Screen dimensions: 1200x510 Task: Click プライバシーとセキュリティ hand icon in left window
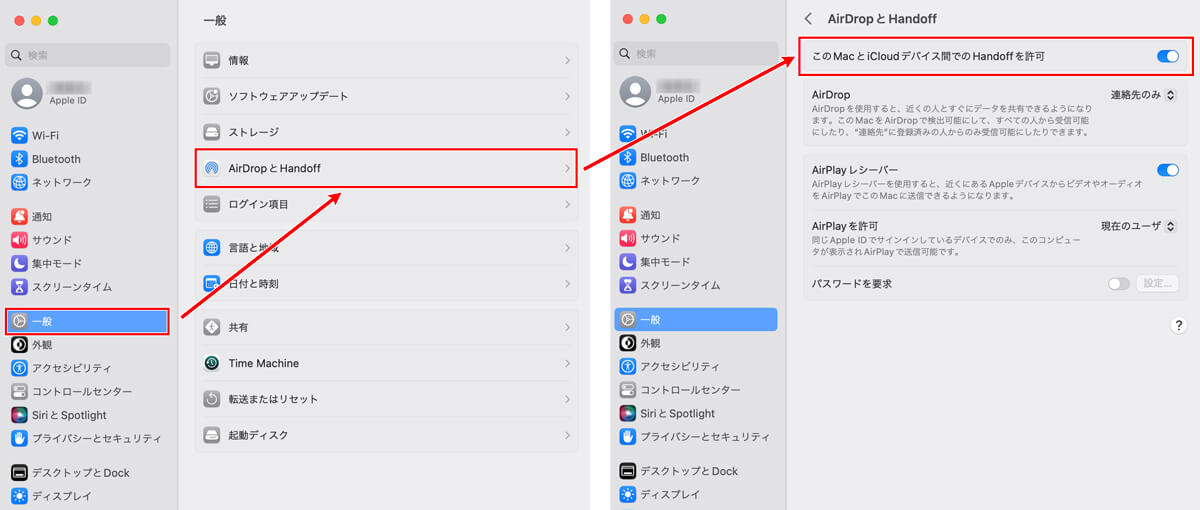pyautogui.click(x=19, y=438)
